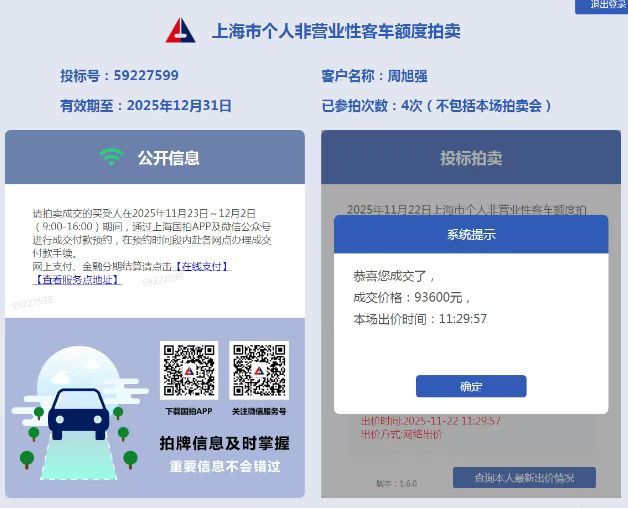628x508 pixels.
Task: Click the 成交价格 93600元 text
Action: 412,297
